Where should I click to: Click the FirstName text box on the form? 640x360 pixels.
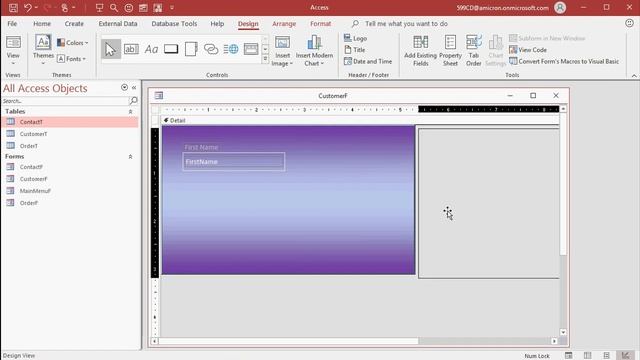pyautogui.click(x=233, y=162)
